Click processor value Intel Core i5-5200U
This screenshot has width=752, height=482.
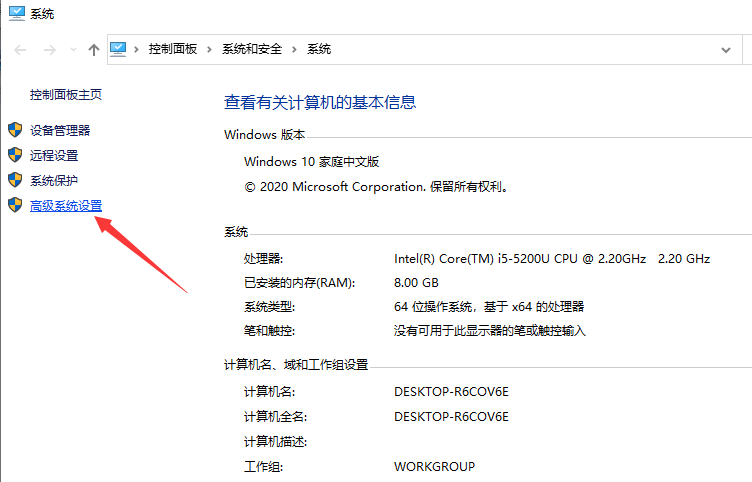coord(552,259)
